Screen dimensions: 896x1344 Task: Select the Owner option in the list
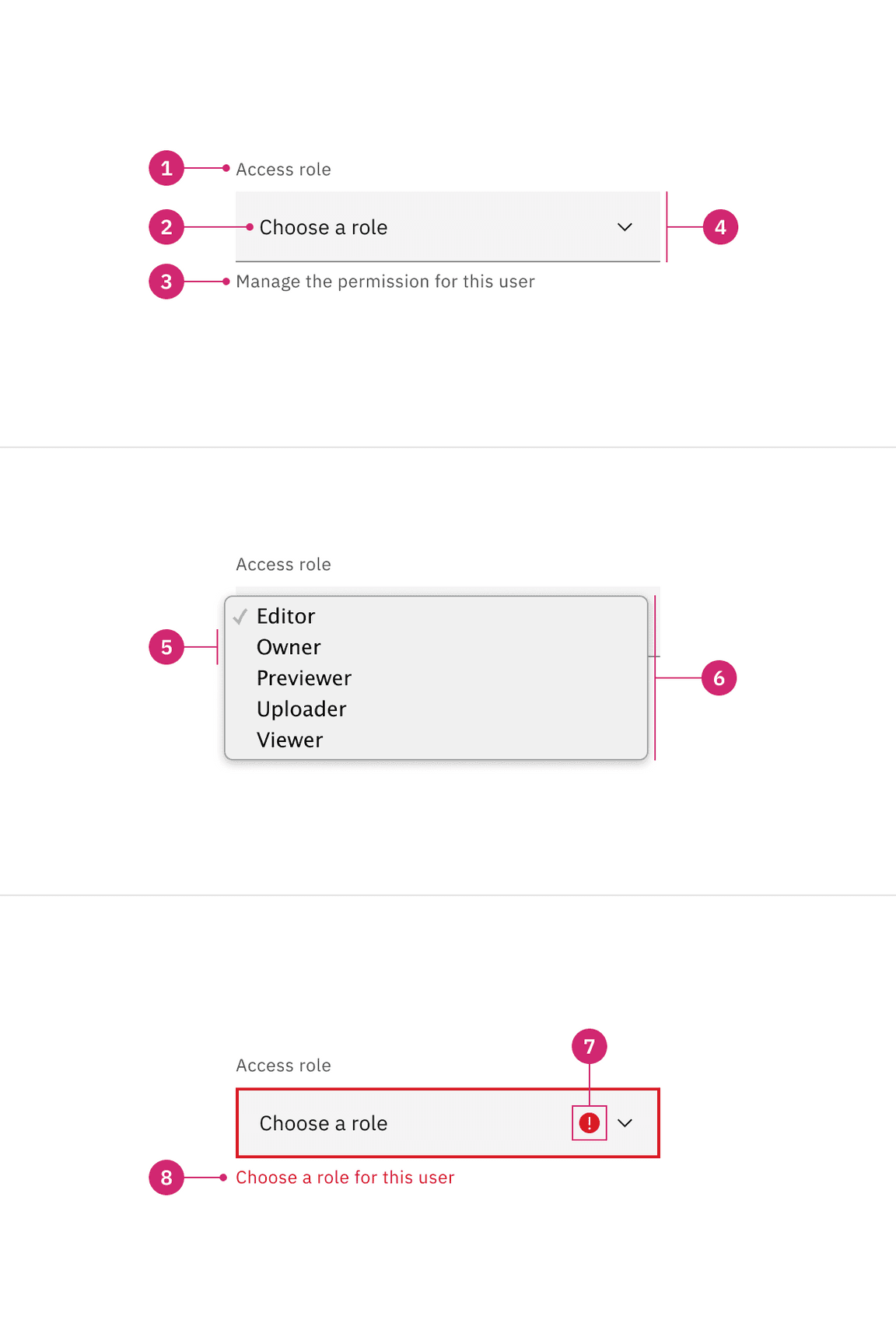click(x=289, y=647)
